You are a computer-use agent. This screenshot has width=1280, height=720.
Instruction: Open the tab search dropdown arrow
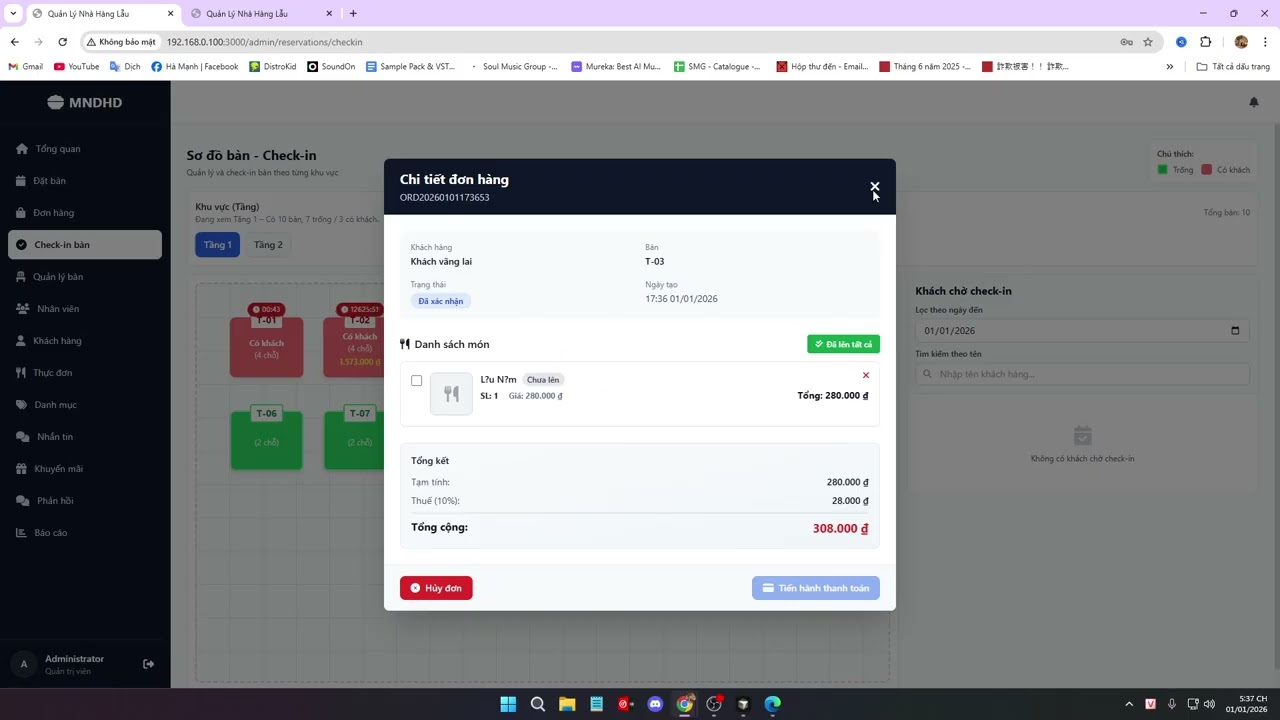(13, 14)
